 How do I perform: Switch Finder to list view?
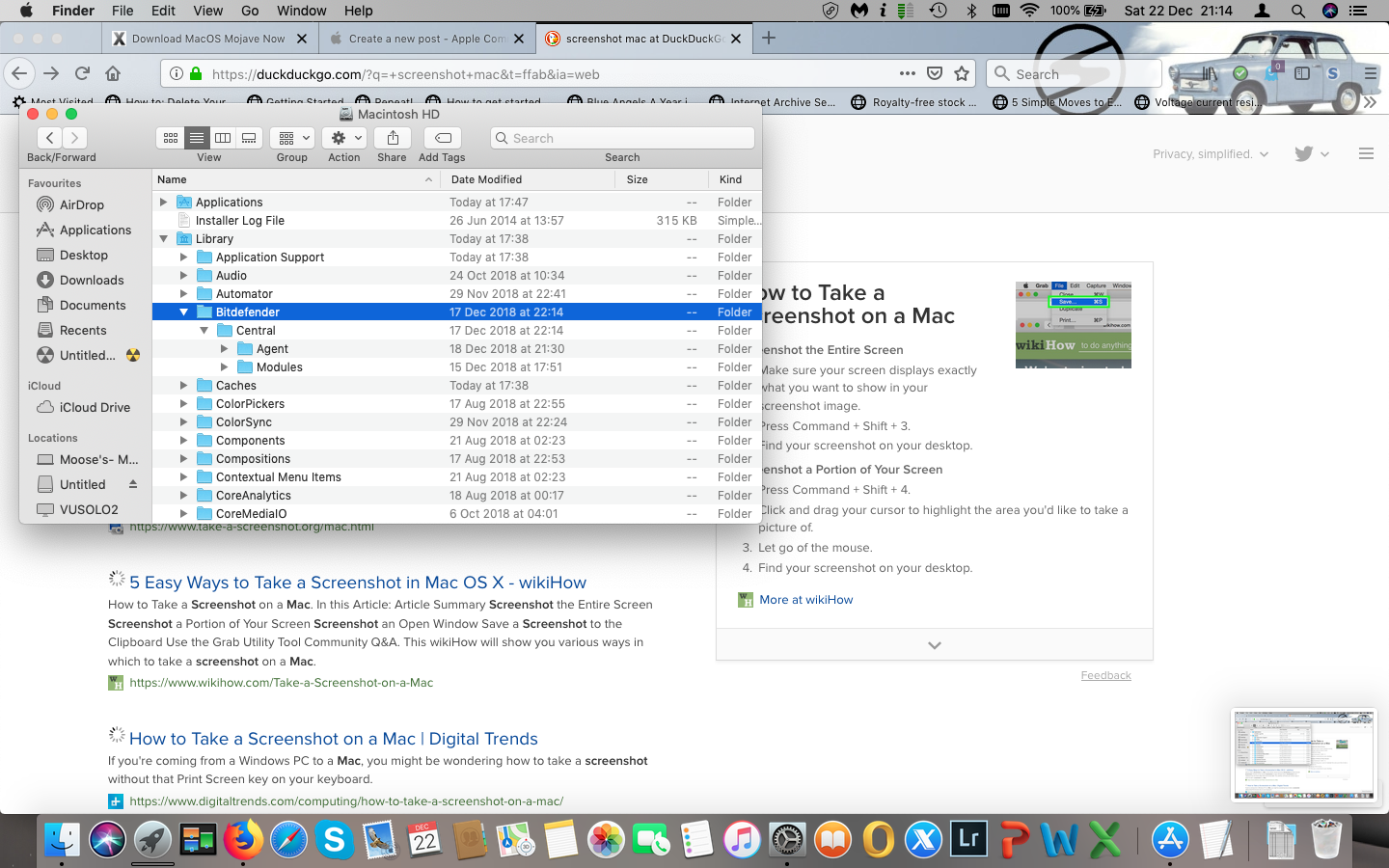click(x=197, y=138)
